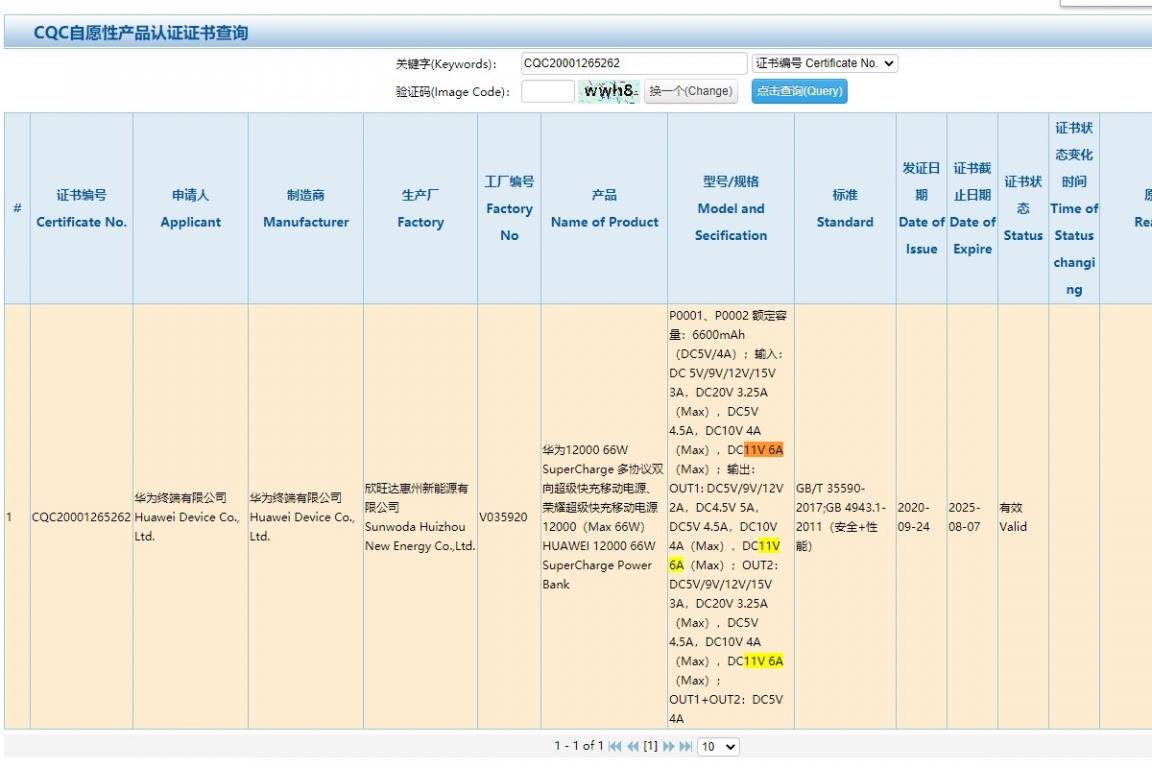This screenshot has height=768, width=1152.
Task: Click the Status column header
Action: pyautogui.click(x=1023, y=208)
